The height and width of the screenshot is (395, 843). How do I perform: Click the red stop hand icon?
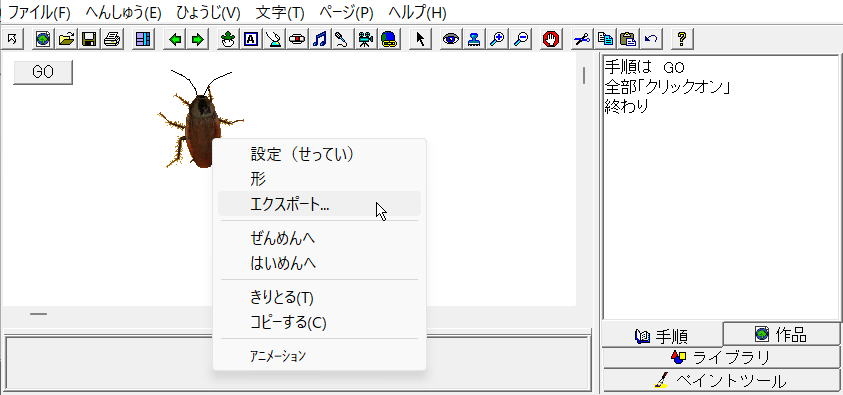point(551,39)
